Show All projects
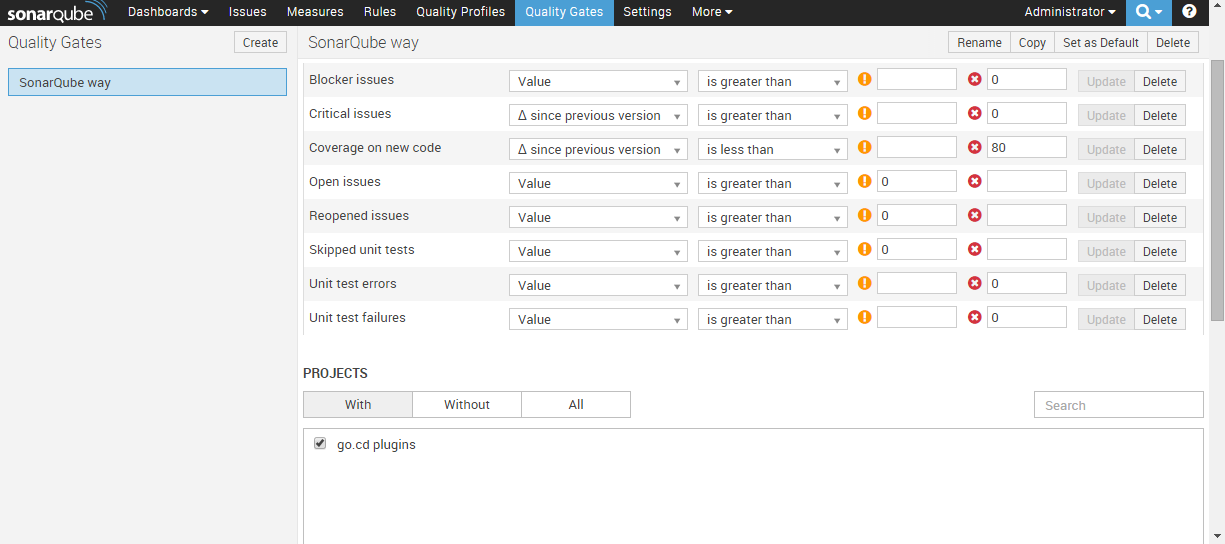The width and height of the screenshot is (1225, 544). (x=576, y=404)
